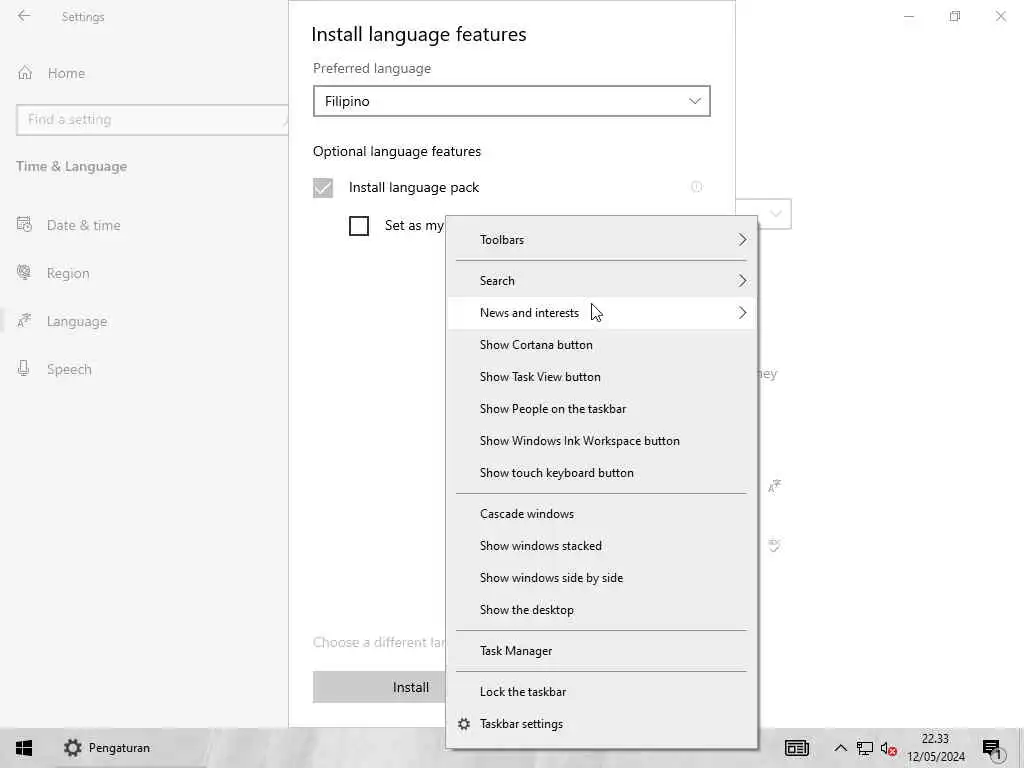Viewport: 1024px width, 768px height.
Task: Focus the Find a setting search box
Action: pyautogui.click(x=152, y=120)
